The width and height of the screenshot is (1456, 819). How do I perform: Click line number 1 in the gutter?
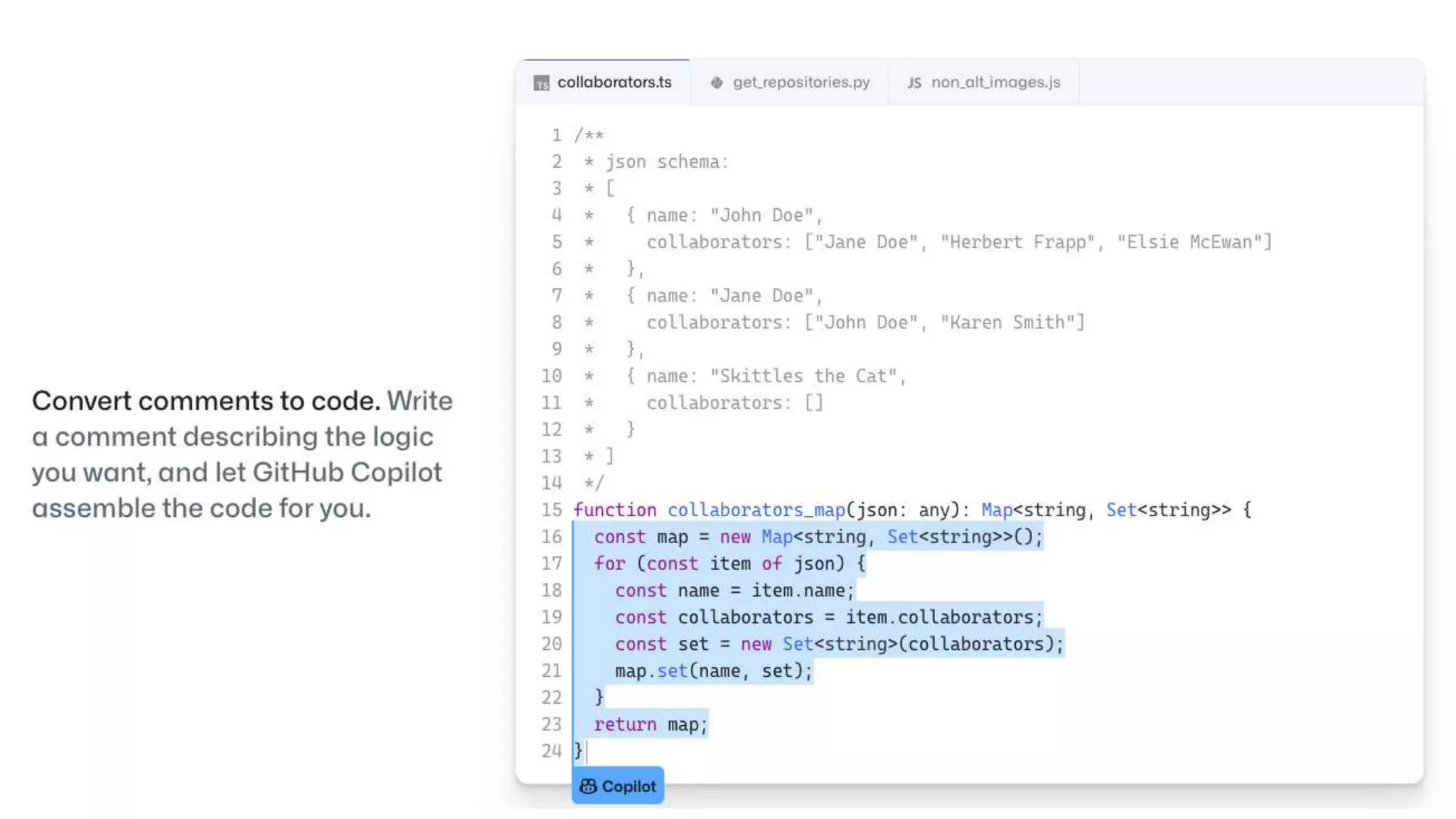click(x=556, y=135)
